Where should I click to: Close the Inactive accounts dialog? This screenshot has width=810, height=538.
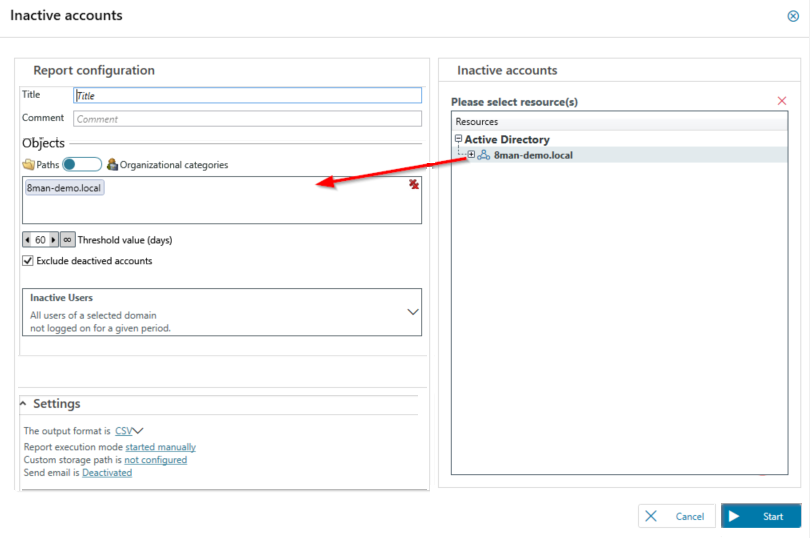[793, 16]
